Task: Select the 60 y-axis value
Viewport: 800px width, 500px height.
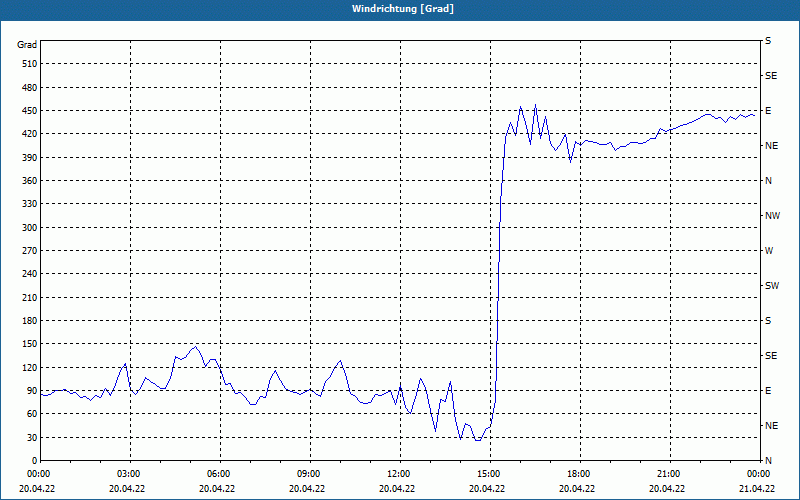Action: 32,414
